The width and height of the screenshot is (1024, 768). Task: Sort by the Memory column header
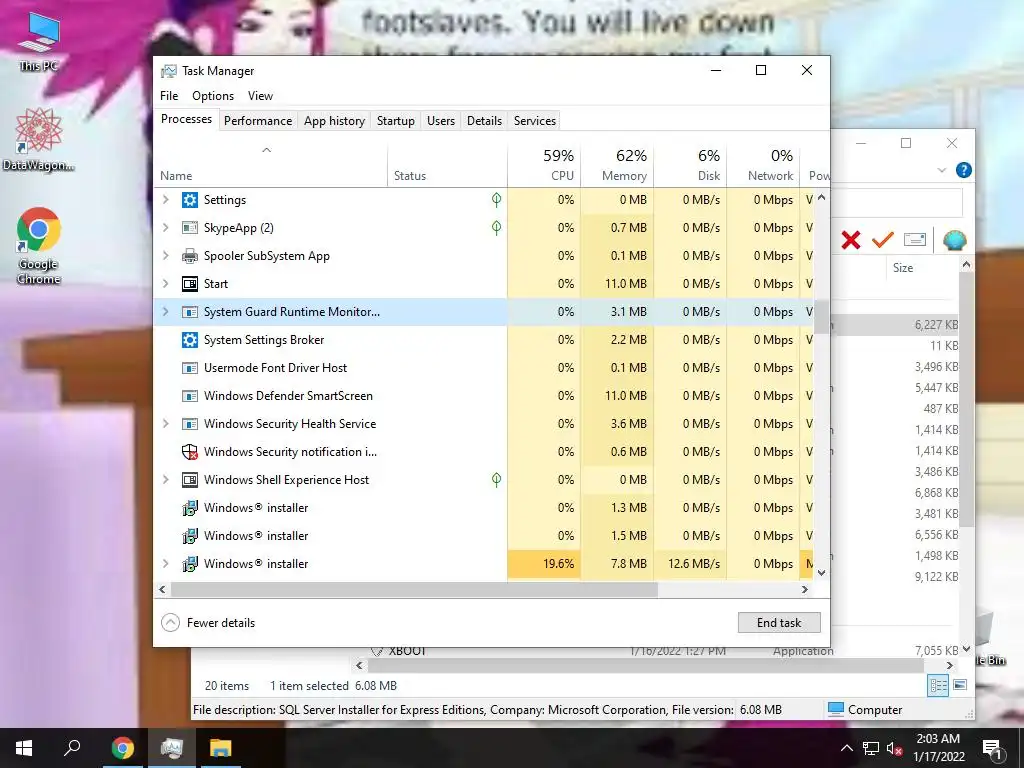pos(617,165)
